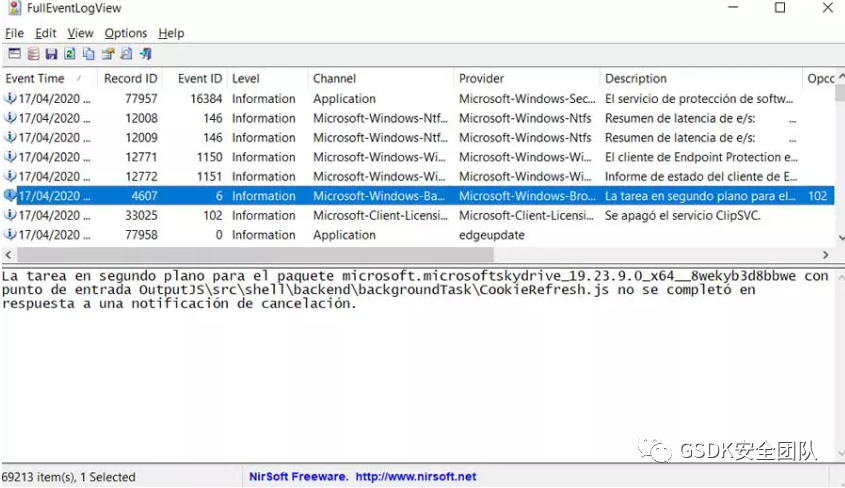Click the Choose Data Source database icon
845x488 pixels.
point(33,53)
